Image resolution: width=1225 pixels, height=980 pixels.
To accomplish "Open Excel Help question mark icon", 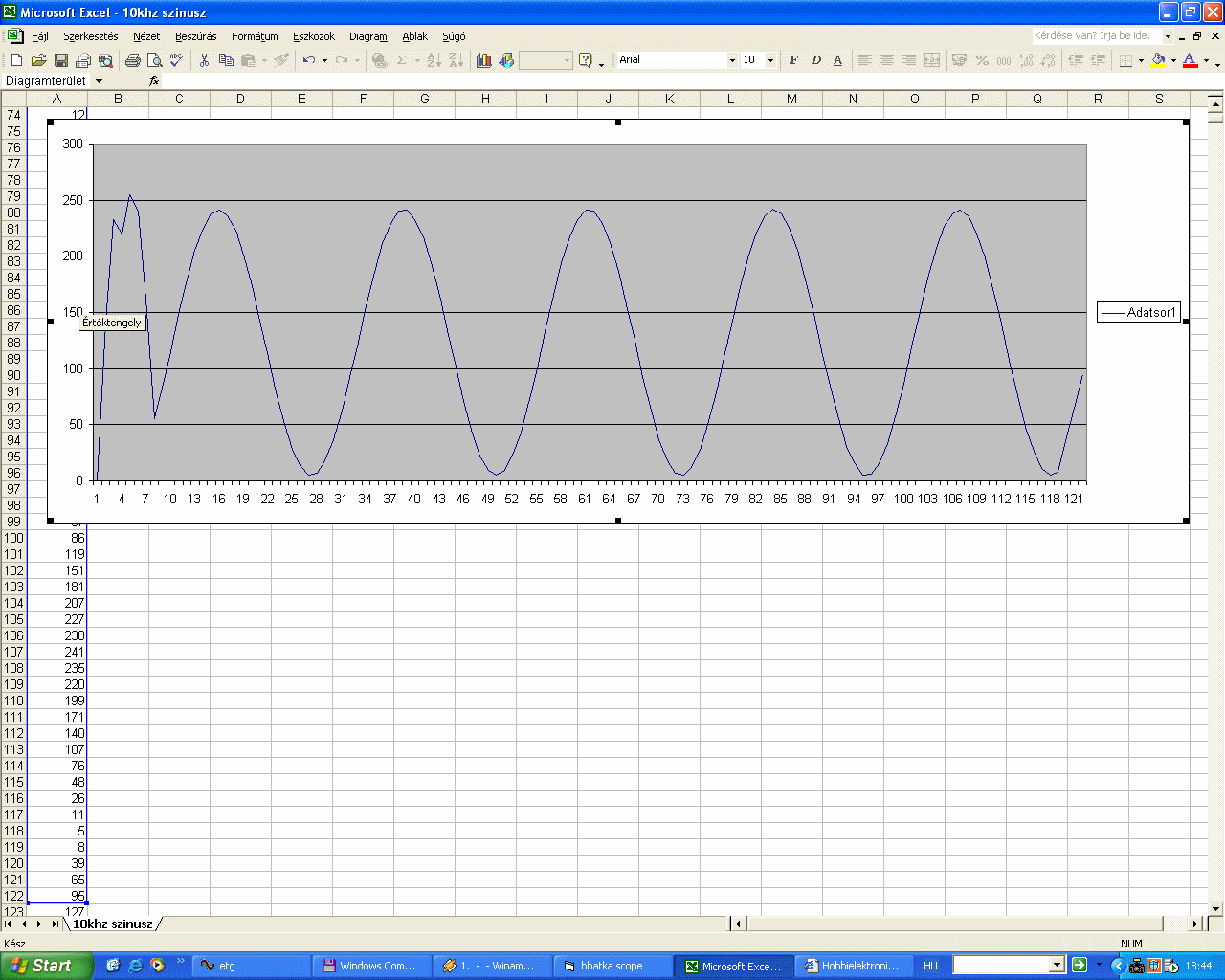I will pyautogui.click(x=586, y=60).
